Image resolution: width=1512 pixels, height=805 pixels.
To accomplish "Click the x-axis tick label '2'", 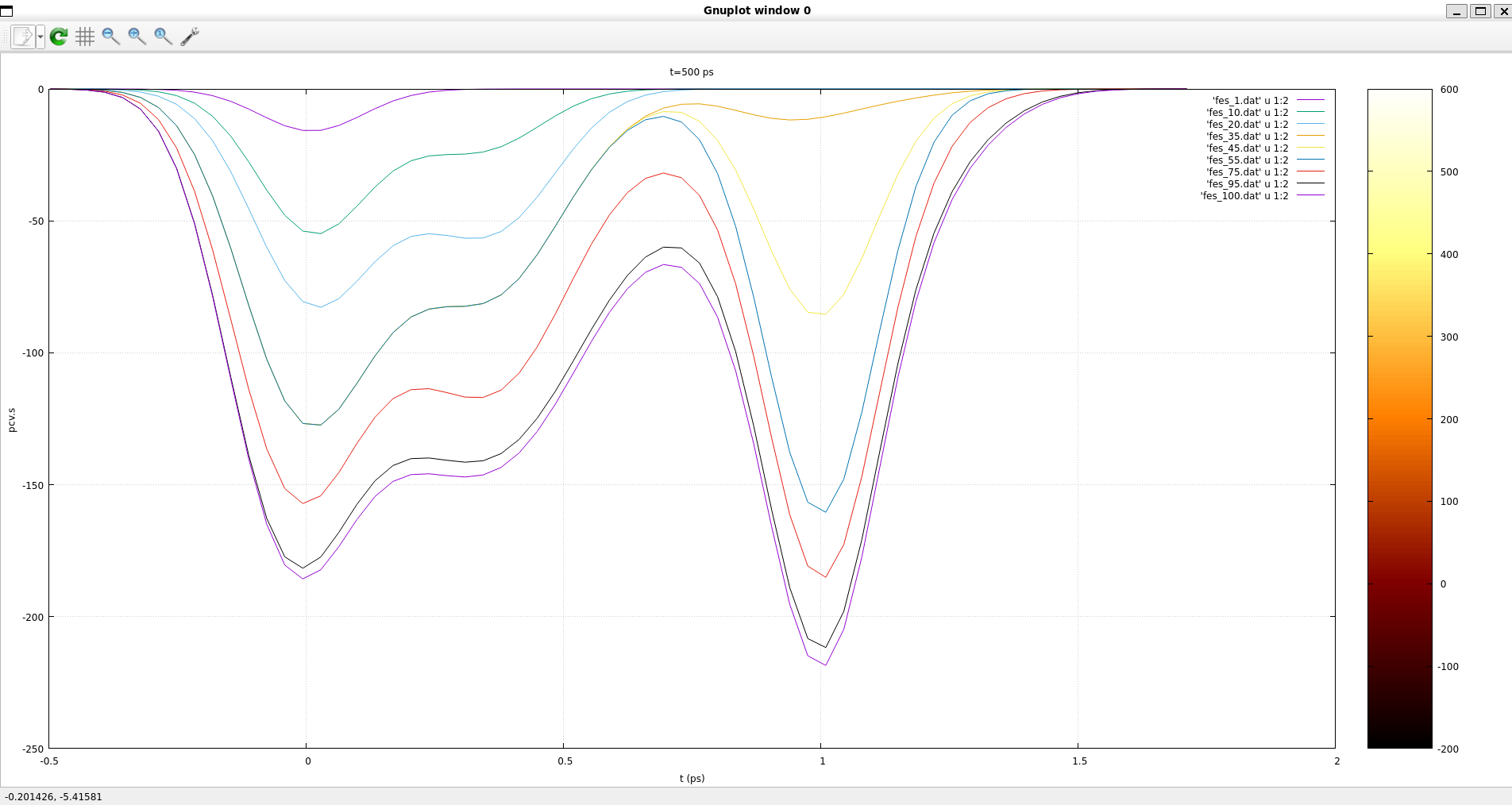I will (x=1336, y=761).
